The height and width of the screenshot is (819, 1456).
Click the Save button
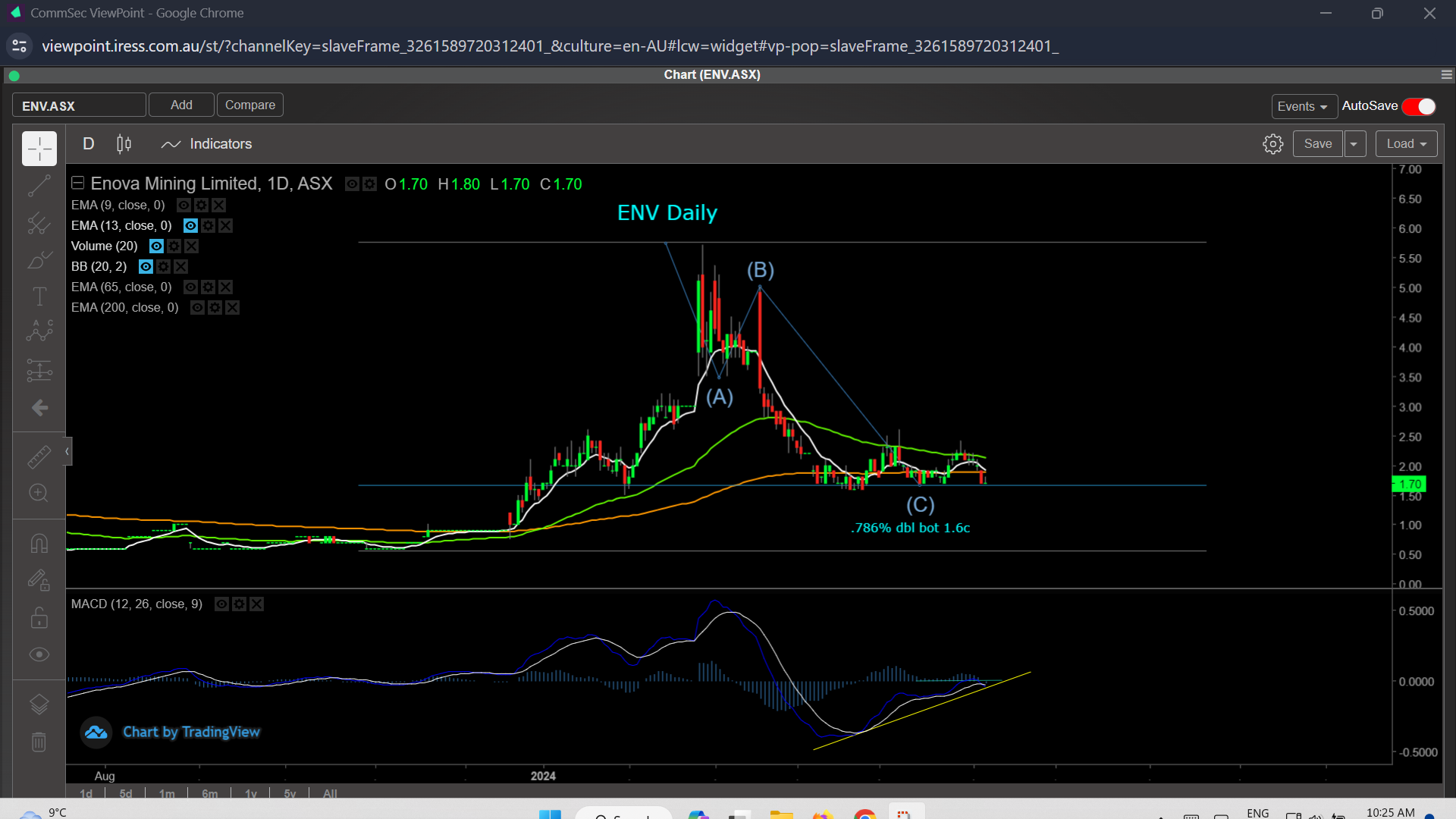click(1318, 144)
